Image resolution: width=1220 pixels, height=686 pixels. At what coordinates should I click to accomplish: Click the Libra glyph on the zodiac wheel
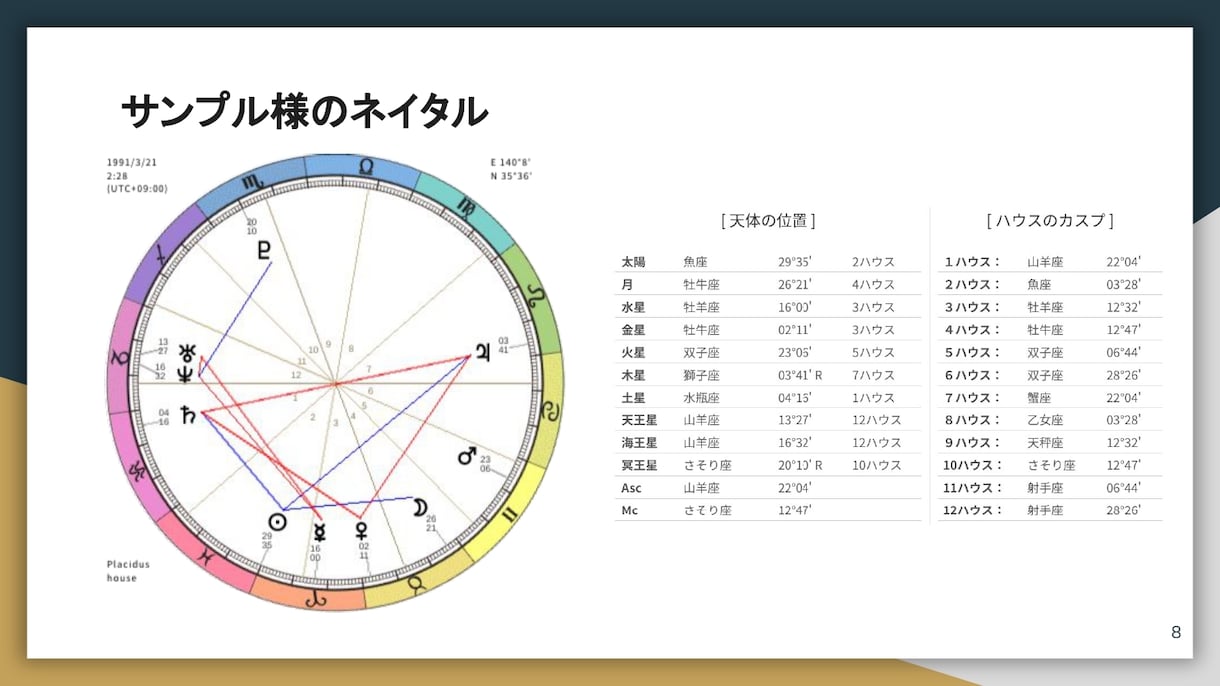pyautogui.click(x=367, y=167)
